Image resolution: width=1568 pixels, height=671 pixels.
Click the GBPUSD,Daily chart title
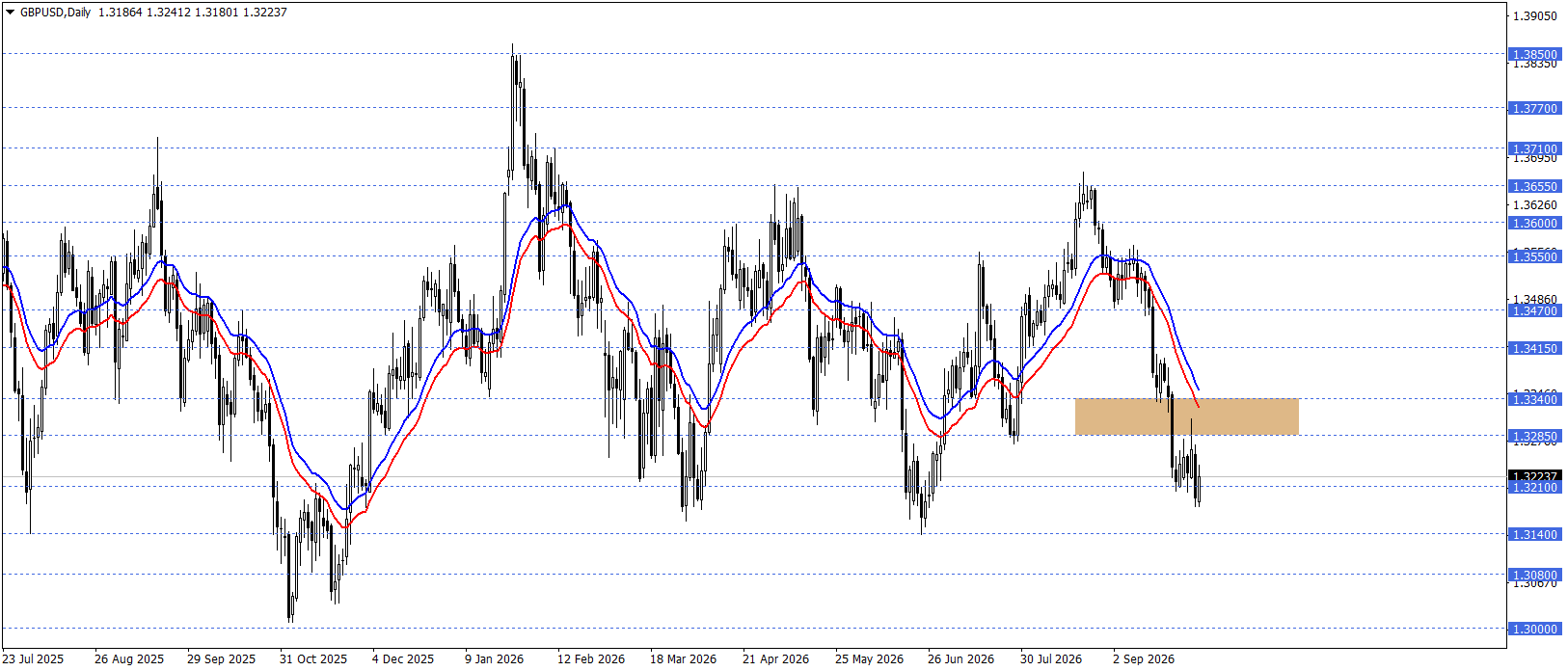(x=55, y=13)
